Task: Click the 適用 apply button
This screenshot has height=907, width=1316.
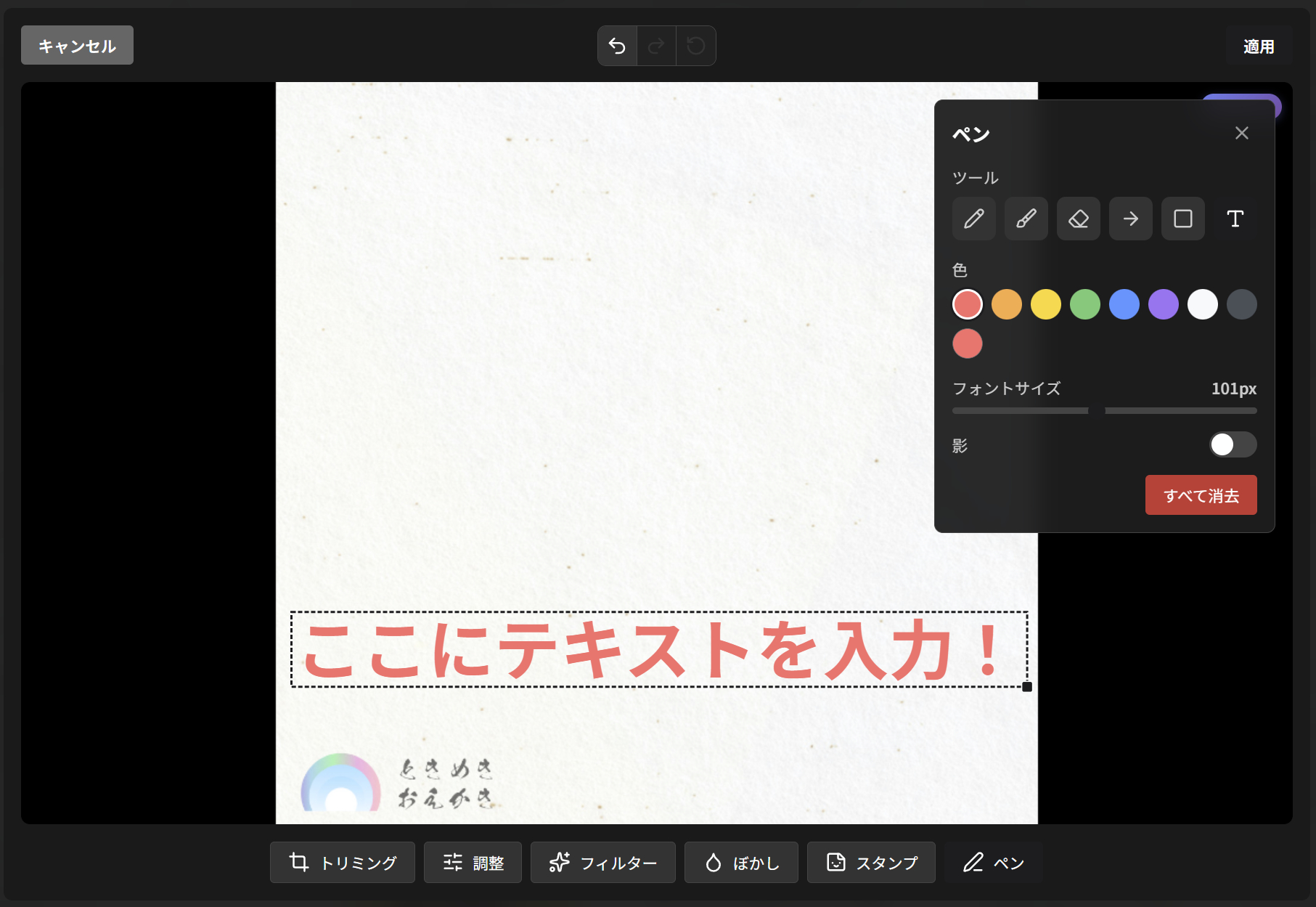Action: tap(1258, 46)
